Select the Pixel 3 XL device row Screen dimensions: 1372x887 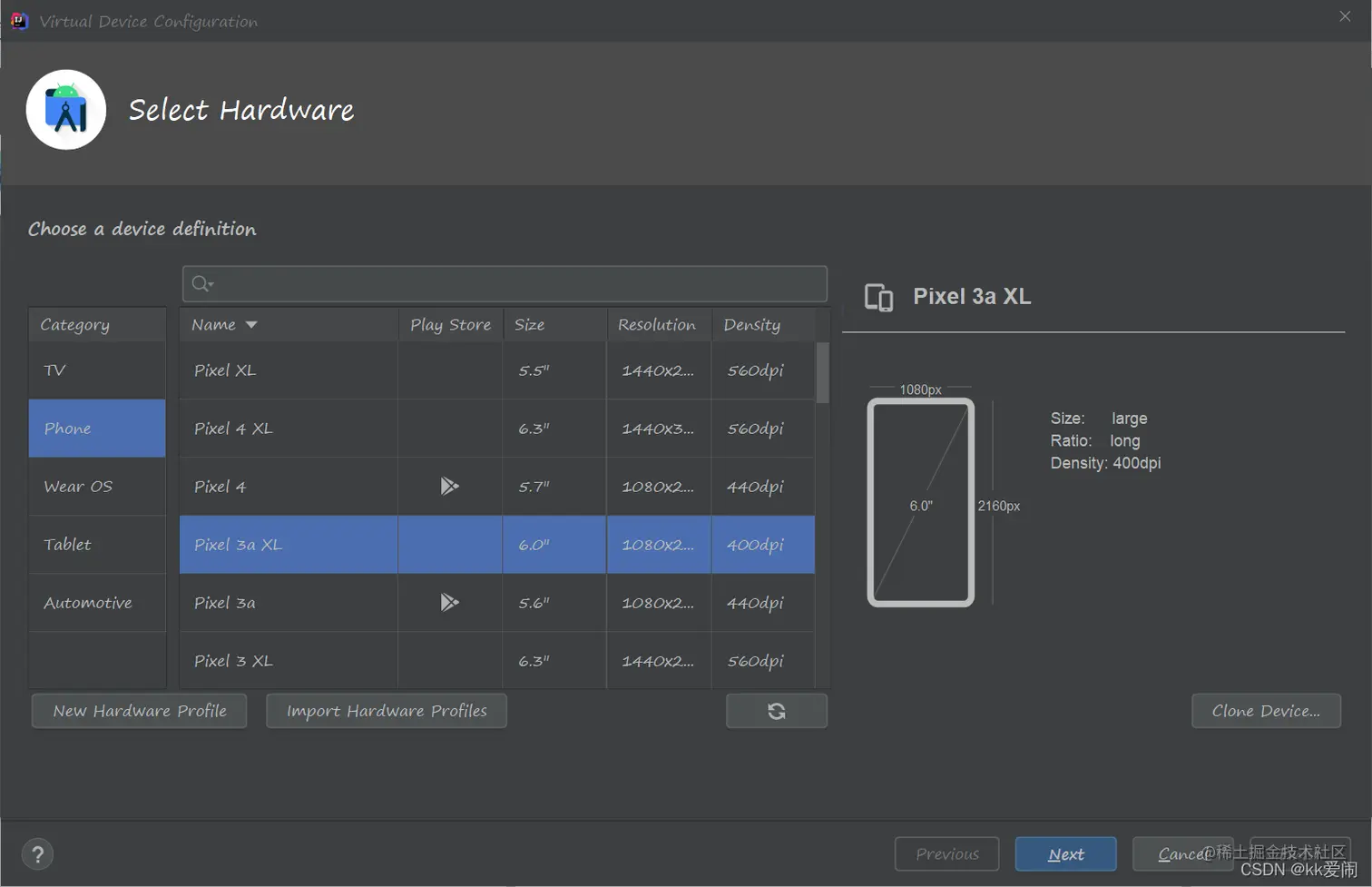coord(497,661)
